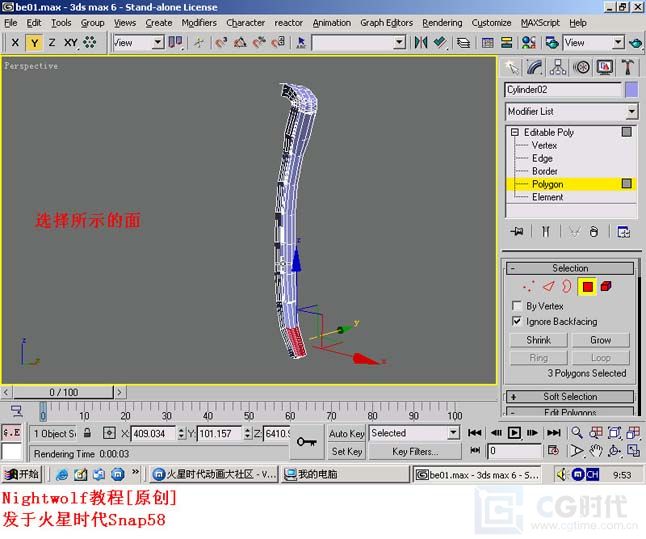Image resolution: width=646 pixels, height=539 pixels.
Task: Toggle the Auto Key button
Action: click(346, 434)
